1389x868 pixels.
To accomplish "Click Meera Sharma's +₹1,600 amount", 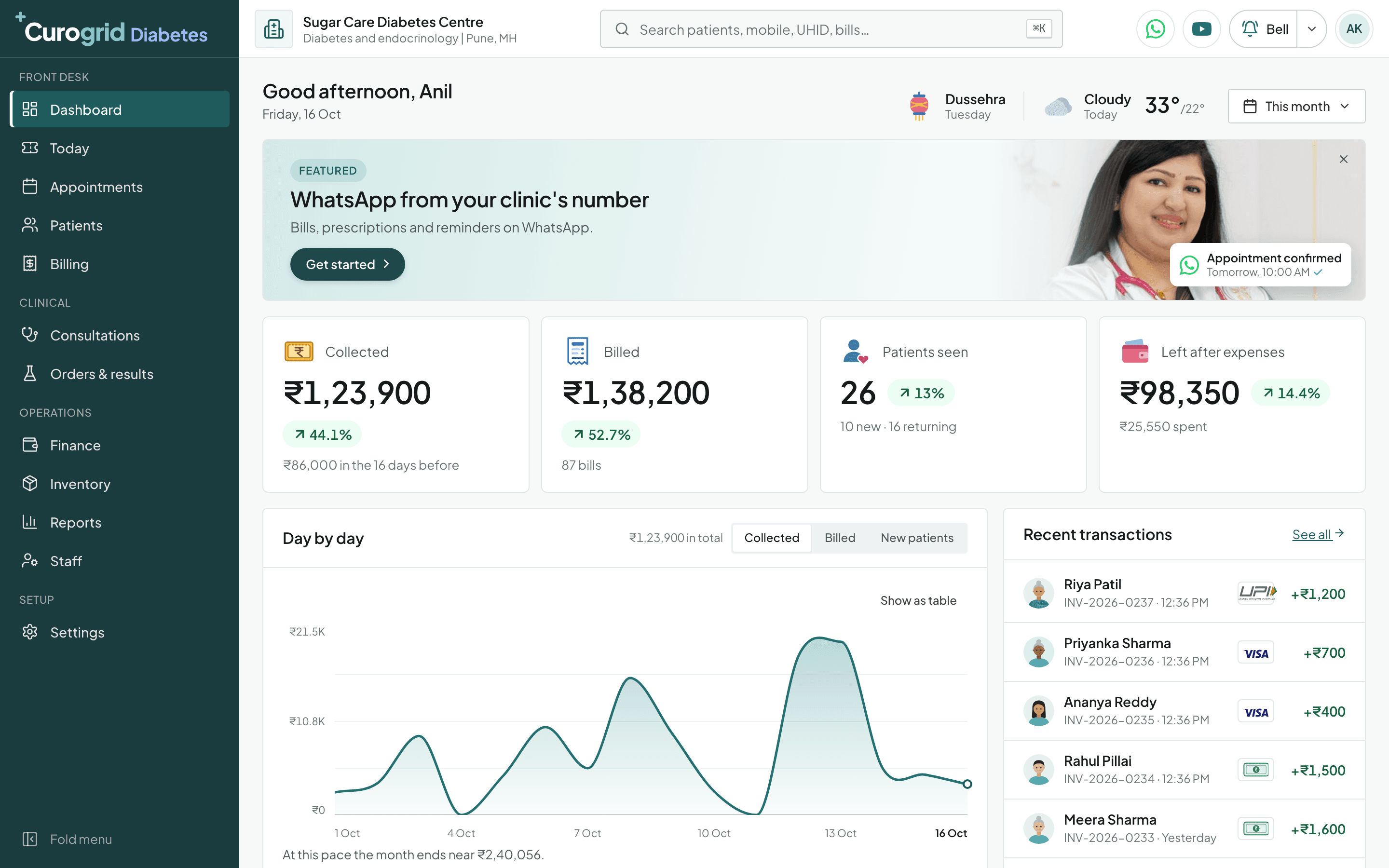I will [1318, 829].
